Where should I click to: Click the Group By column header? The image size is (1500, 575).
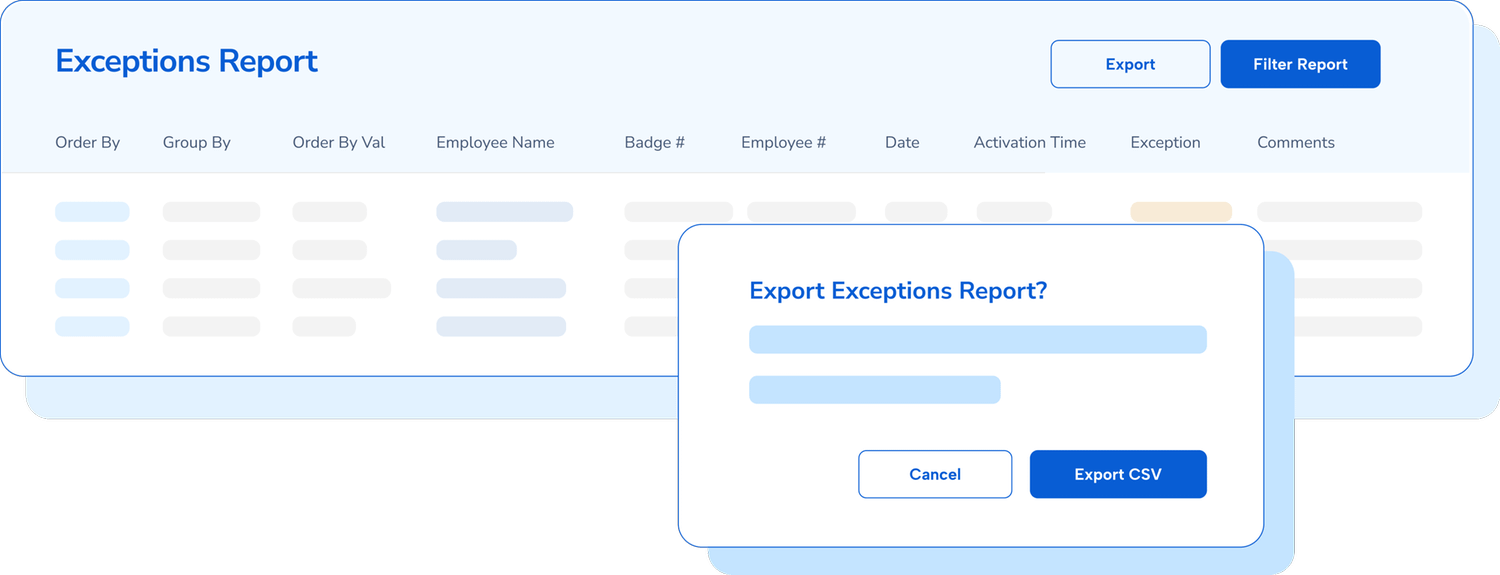tap(196, 142)
